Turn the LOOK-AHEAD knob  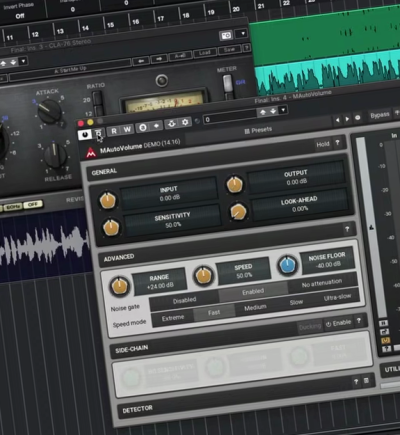pyautogui.click(x=238, y=212)
